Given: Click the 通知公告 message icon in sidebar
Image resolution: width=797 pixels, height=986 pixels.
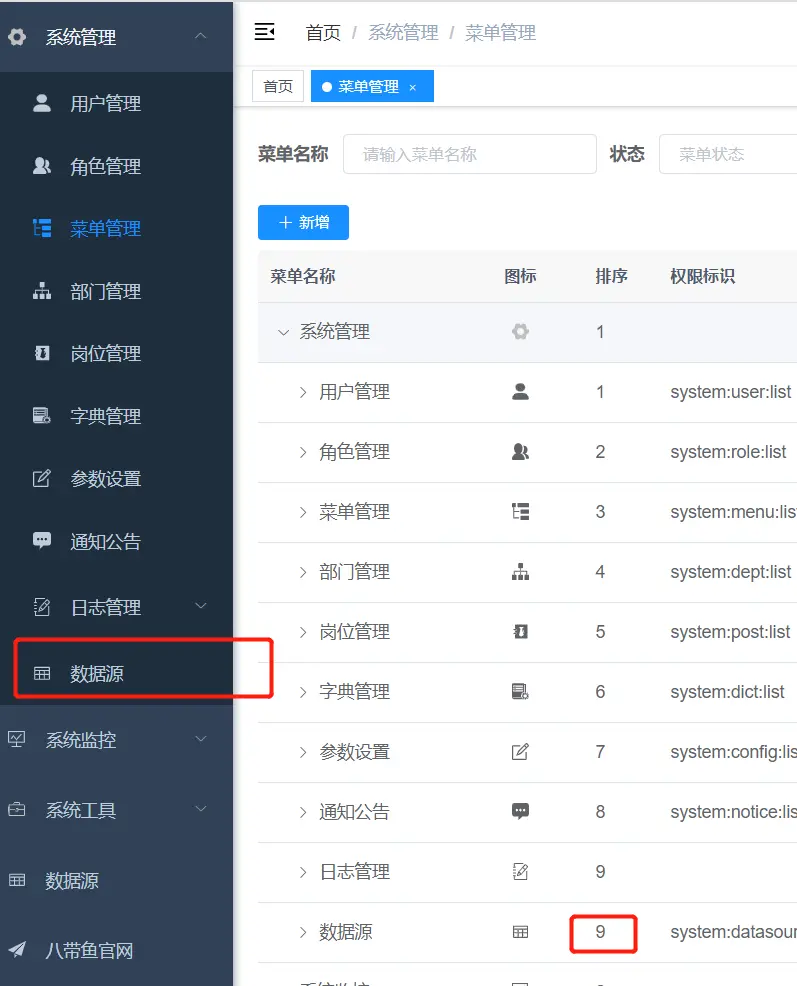Looking at the screenshot, I should [42, 541].
